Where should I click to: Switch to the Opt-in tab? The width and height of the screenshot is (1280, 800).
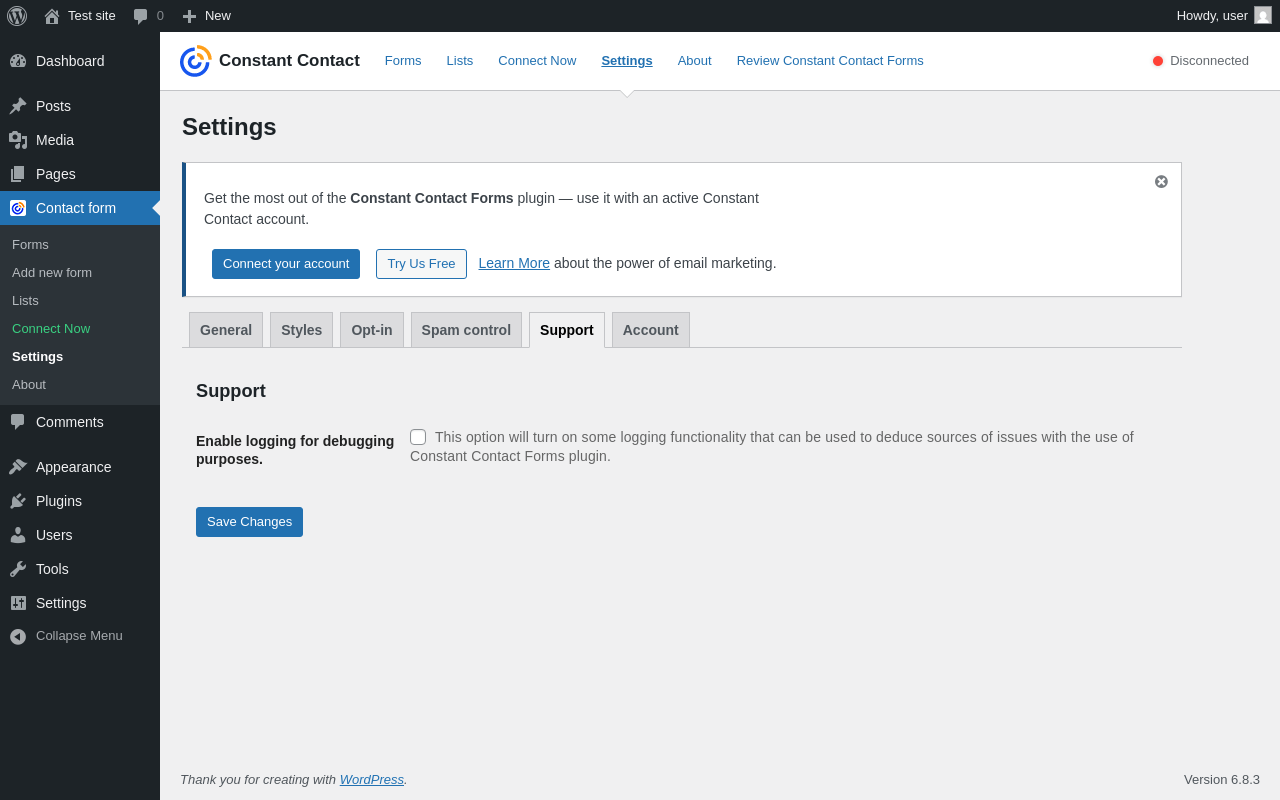[x=372, y=330]
